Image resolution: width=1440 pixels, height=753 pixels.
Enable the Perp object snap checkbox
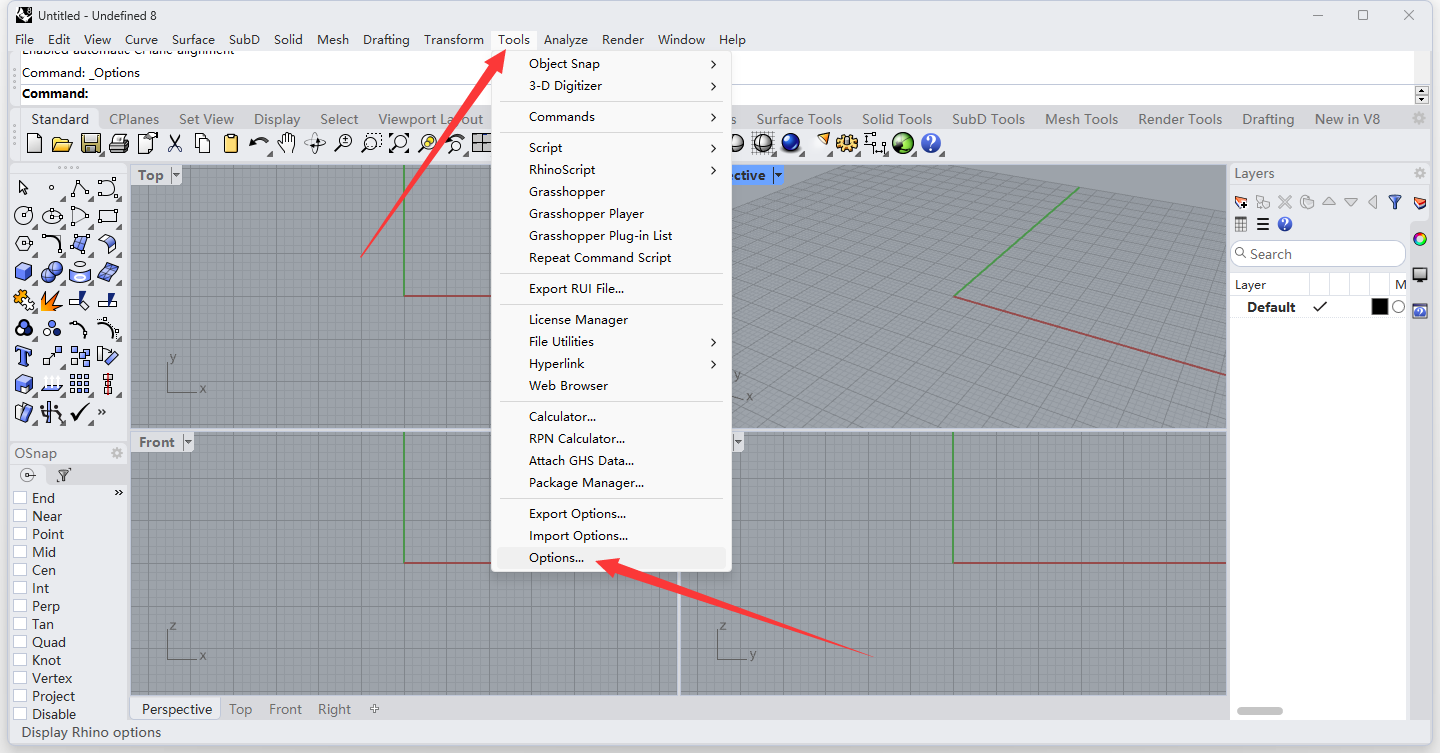(x=20, y=606)
